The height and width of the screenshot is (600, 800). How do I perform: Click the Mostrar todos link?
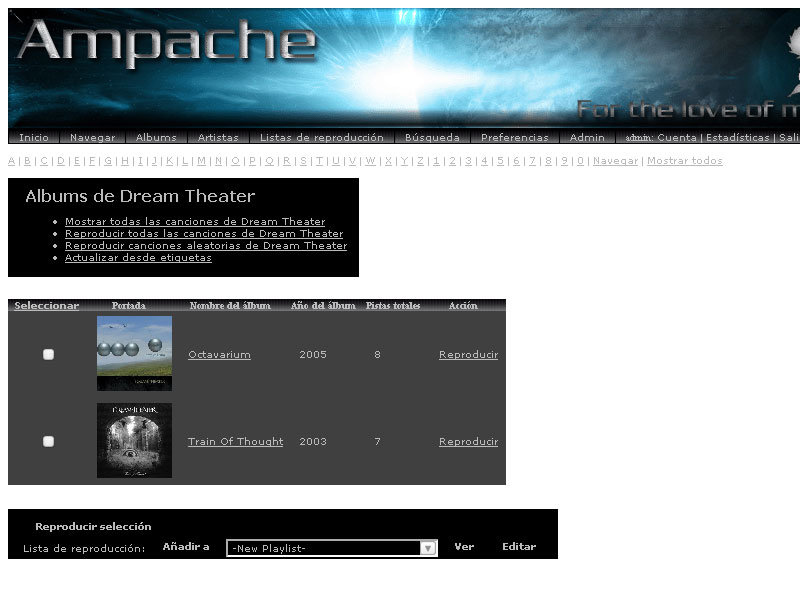(685, 161)
